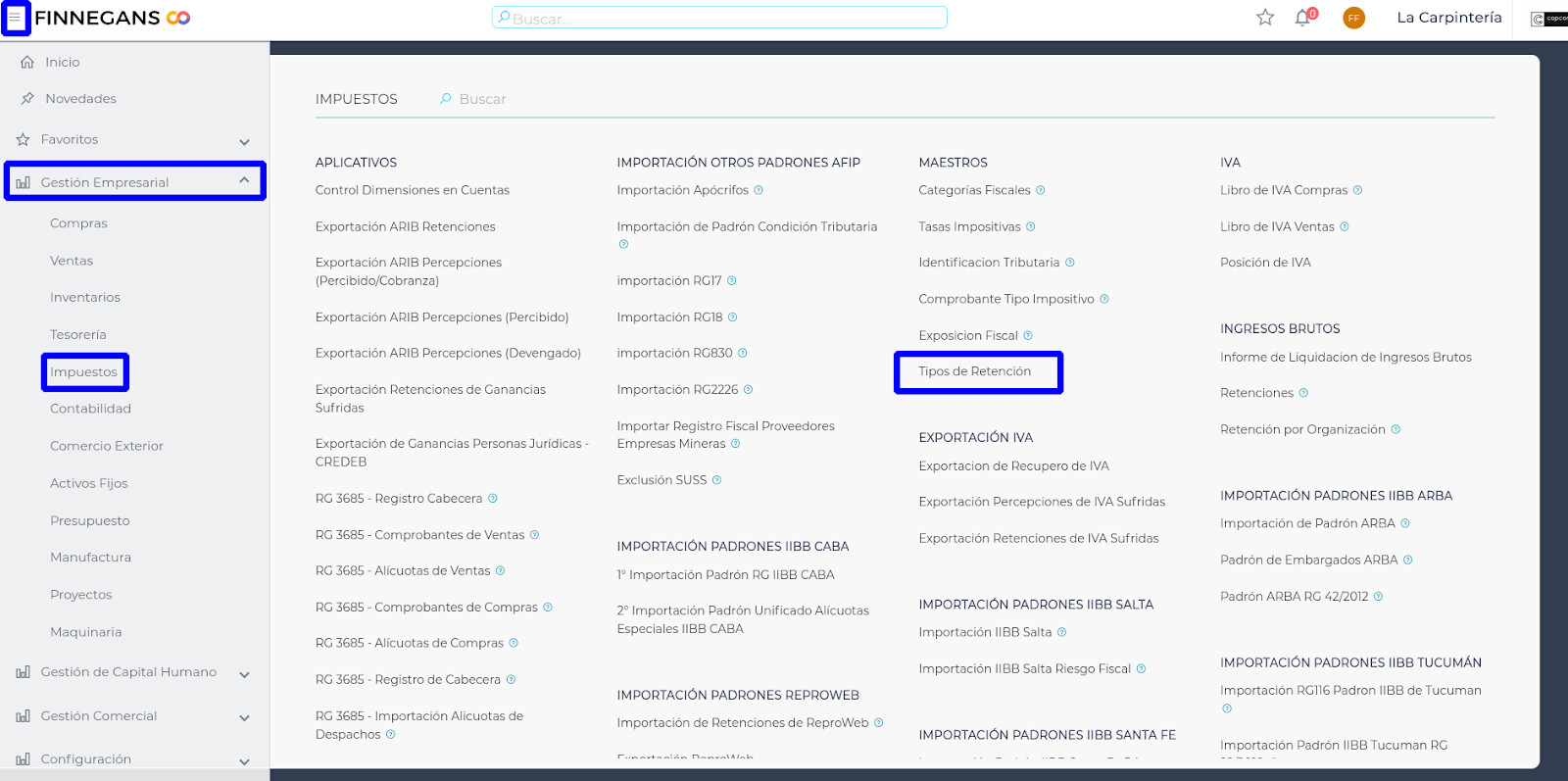
Task: Open the notifications bell icon
Action: [x=1302, y=18]
